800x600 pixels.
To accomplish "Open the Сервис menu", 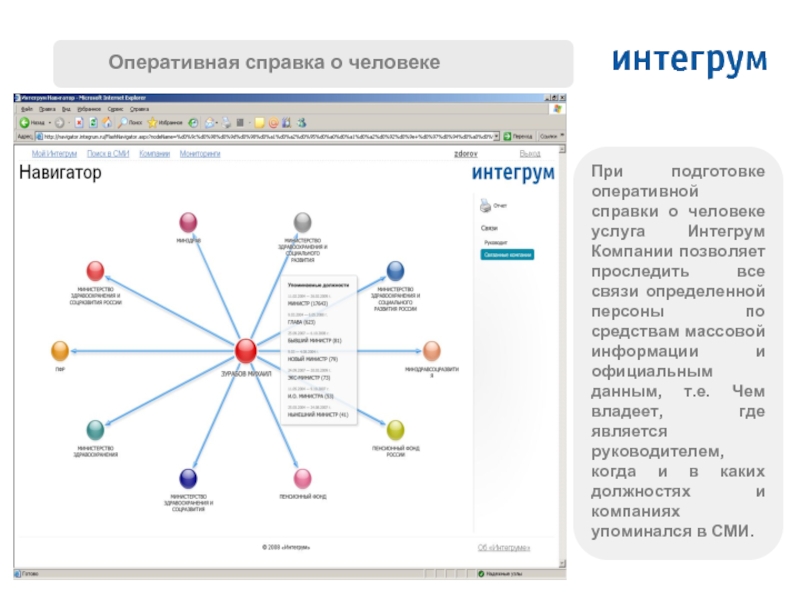I will 115,109.
